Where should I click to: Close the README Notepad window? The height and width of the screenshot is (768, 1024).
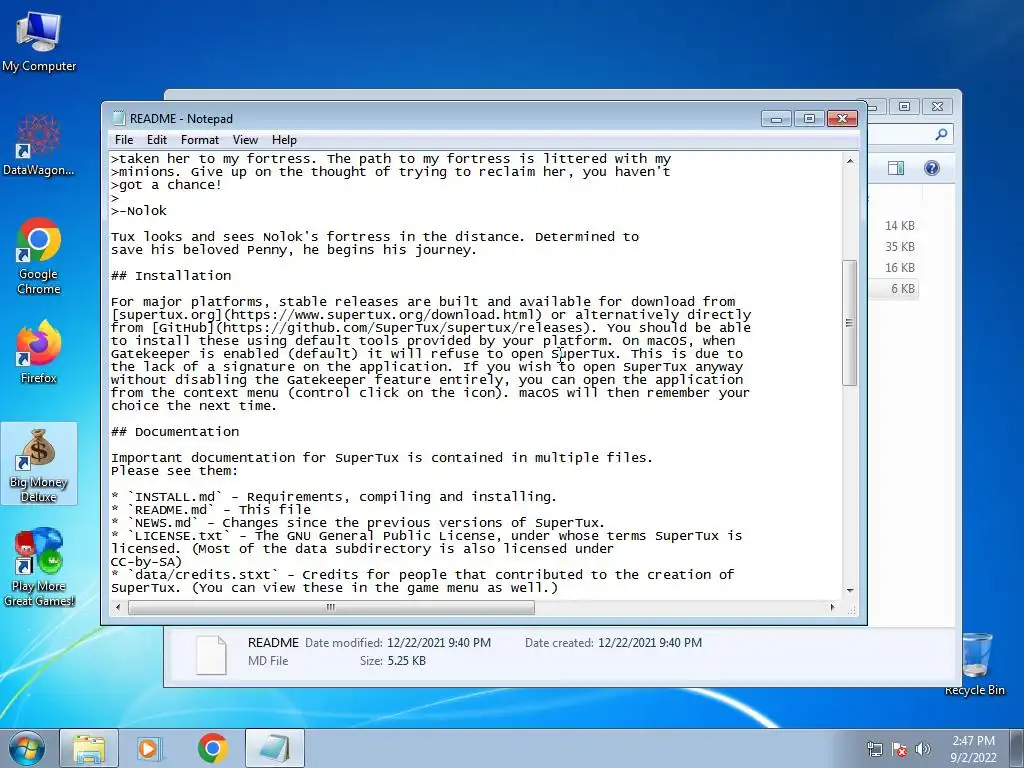point(842,119)
